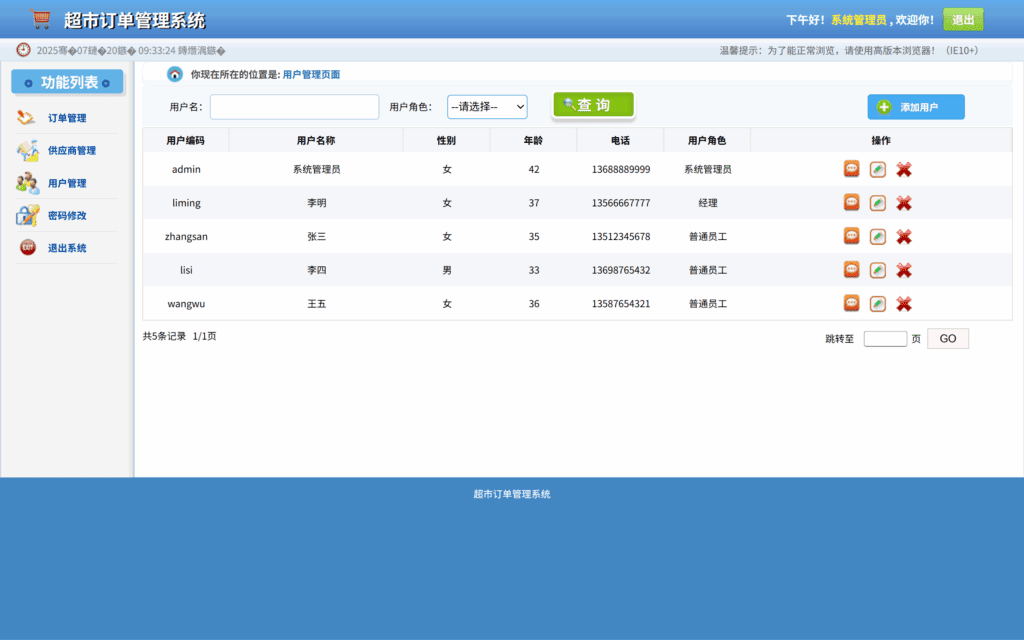Open 密码修改 via its padlock icon
Screen dimensions: 1024x640
click(28, 215)
